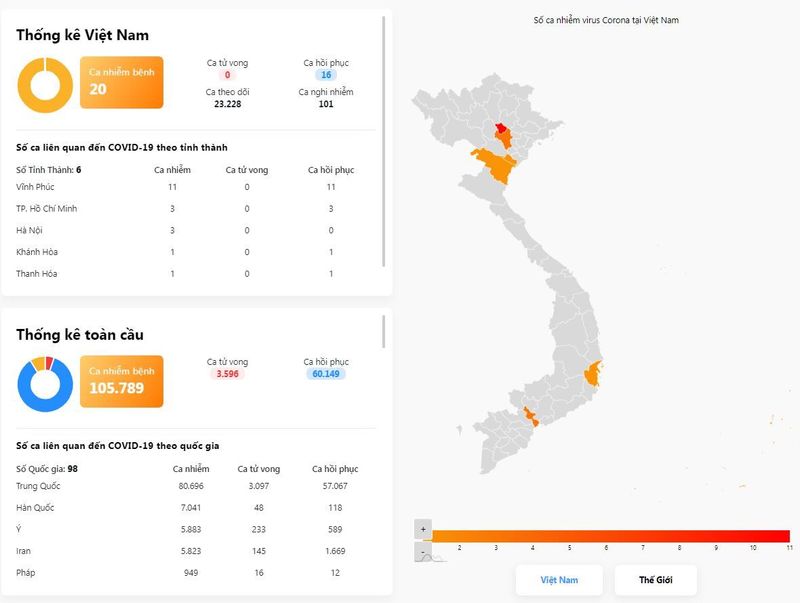Select the Trung Quốc row in country table

[x=190, y=485]
